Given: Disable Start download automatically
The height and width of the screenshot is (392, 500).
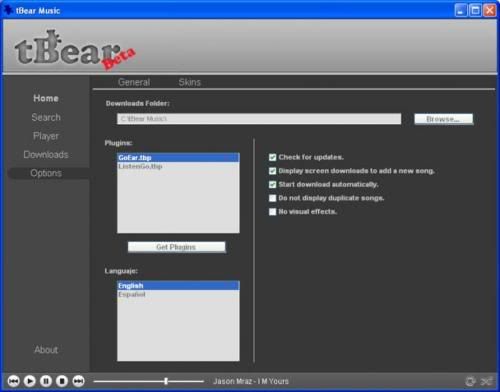Looking at the screenshot, I should pyautogui.click(x=272, y=184).
